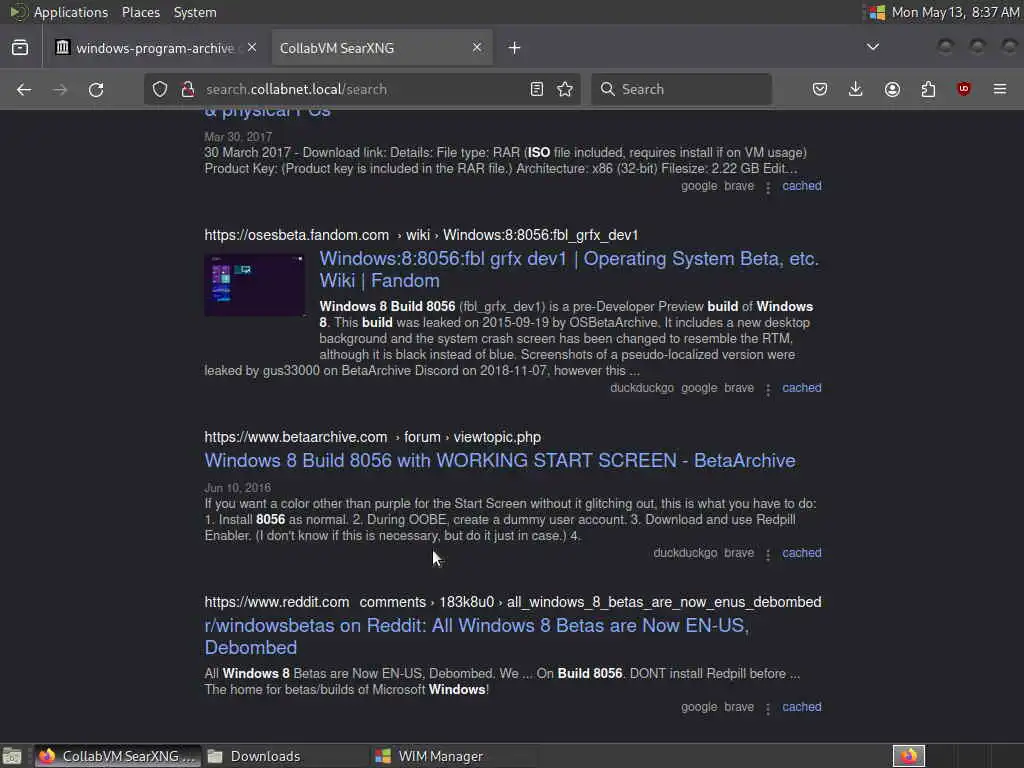Screen dimensions: 1024x768
Task: Switch to the windows-program-archive tab
Action: pos(156,48)
